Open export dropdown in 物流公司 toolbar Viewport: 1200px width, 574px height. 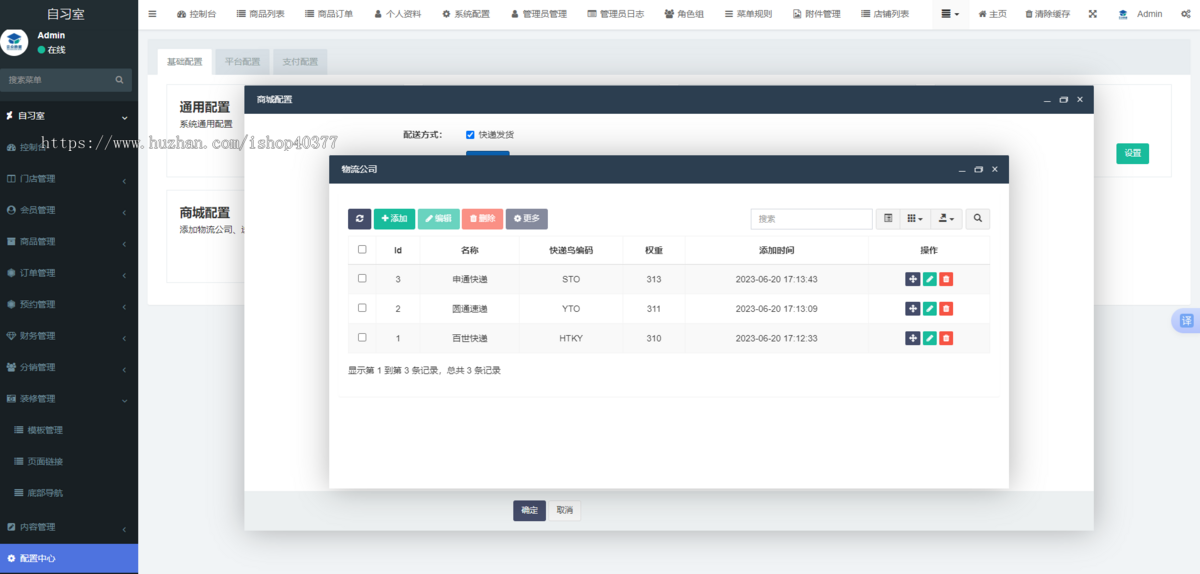tap(946, 218)
